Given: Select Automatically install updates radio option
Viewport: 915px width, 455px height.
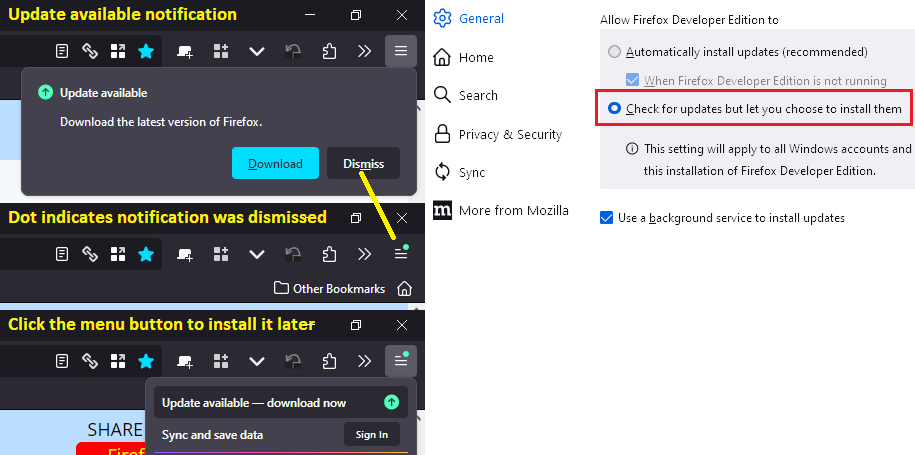Looking at the screenshot, I should [615, 52].
